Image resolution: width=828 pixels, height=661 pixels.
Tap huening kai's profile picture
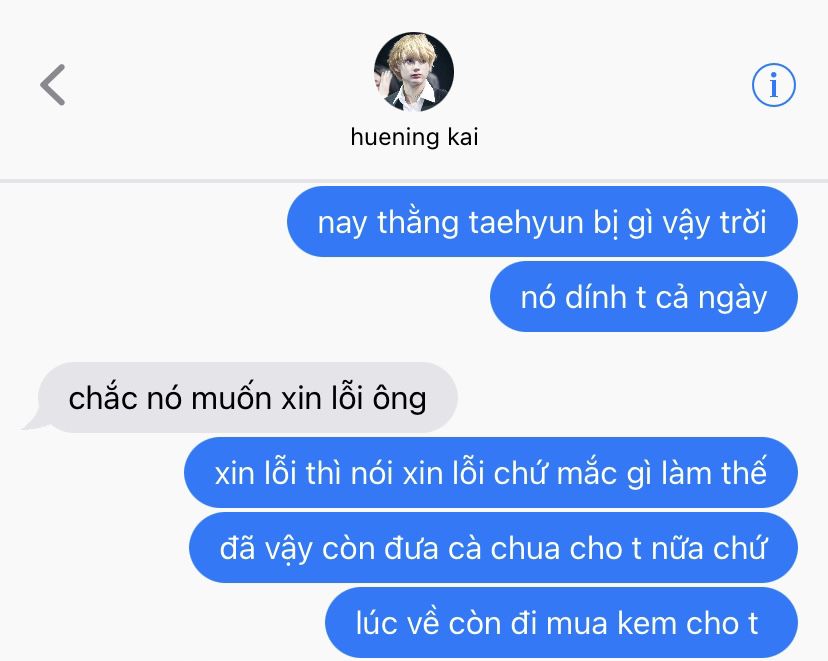414,72
